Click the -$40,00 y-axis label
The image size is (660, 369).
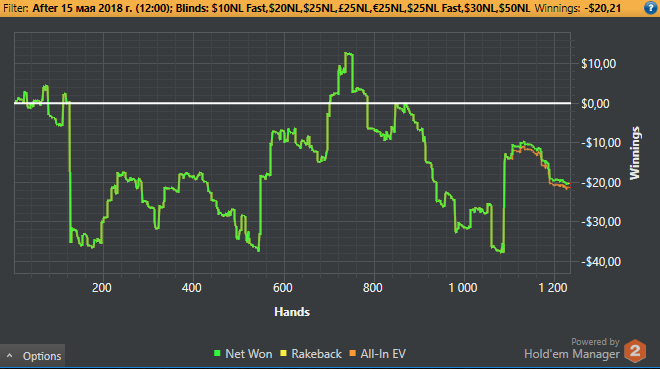[601, 262]
